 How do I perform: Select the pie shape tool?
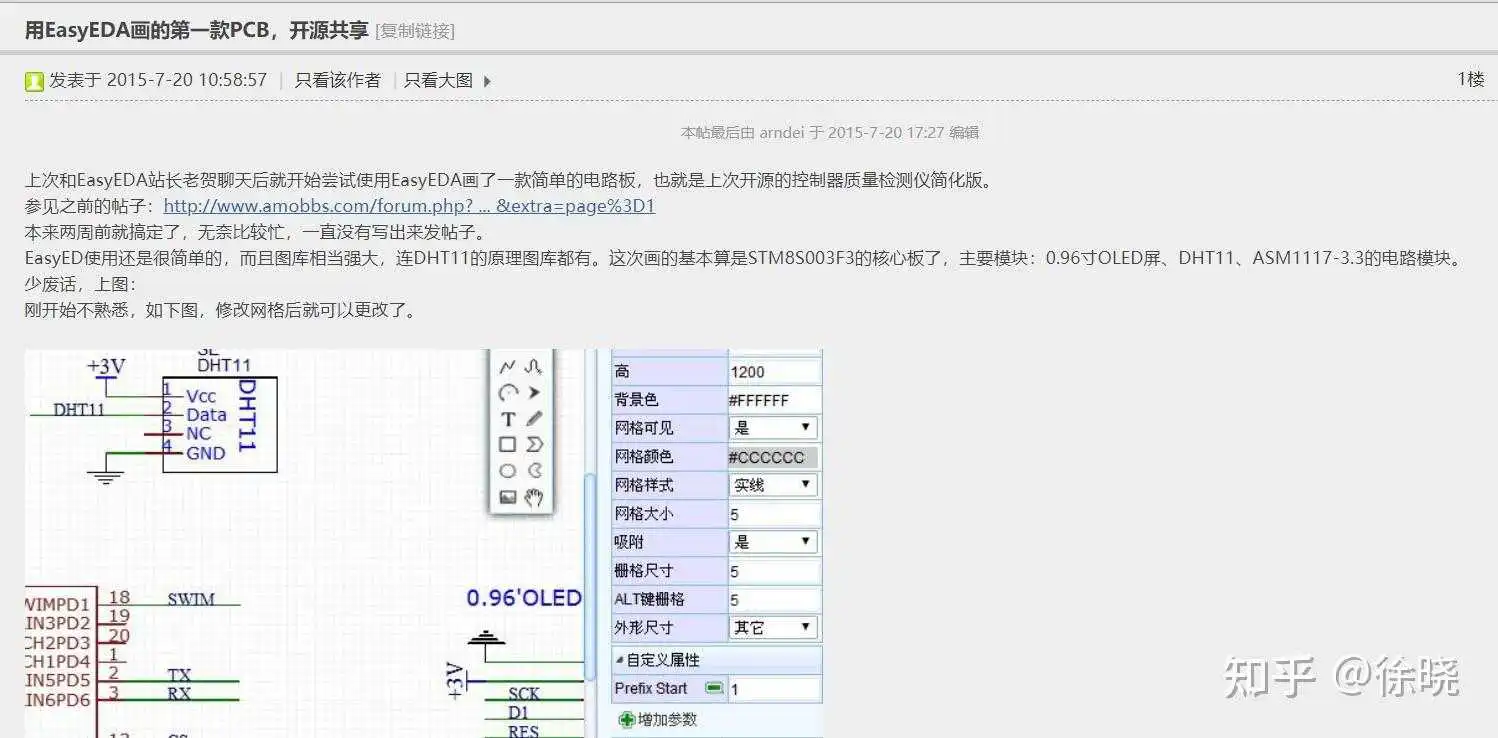click(534, 471)
